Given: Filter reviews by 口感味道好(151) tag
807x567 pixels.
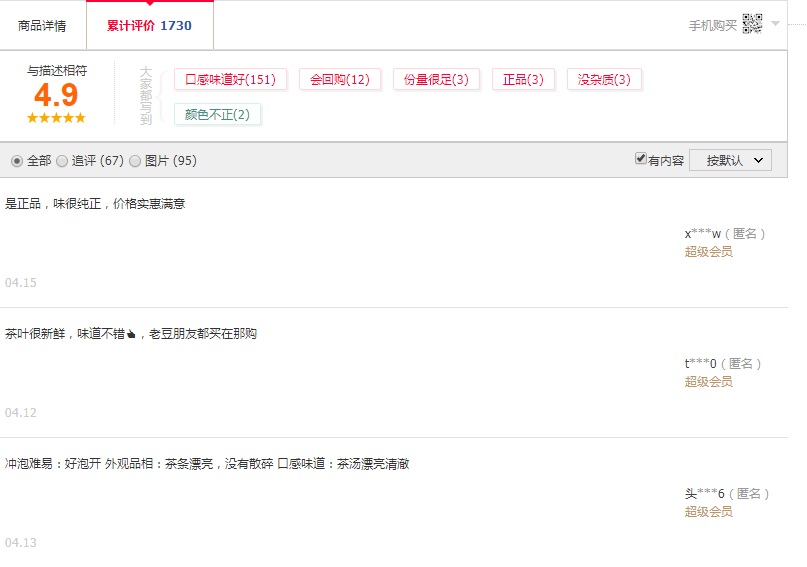Looking at the screenshot, I should pyautogui.click(x=230, y=80).
